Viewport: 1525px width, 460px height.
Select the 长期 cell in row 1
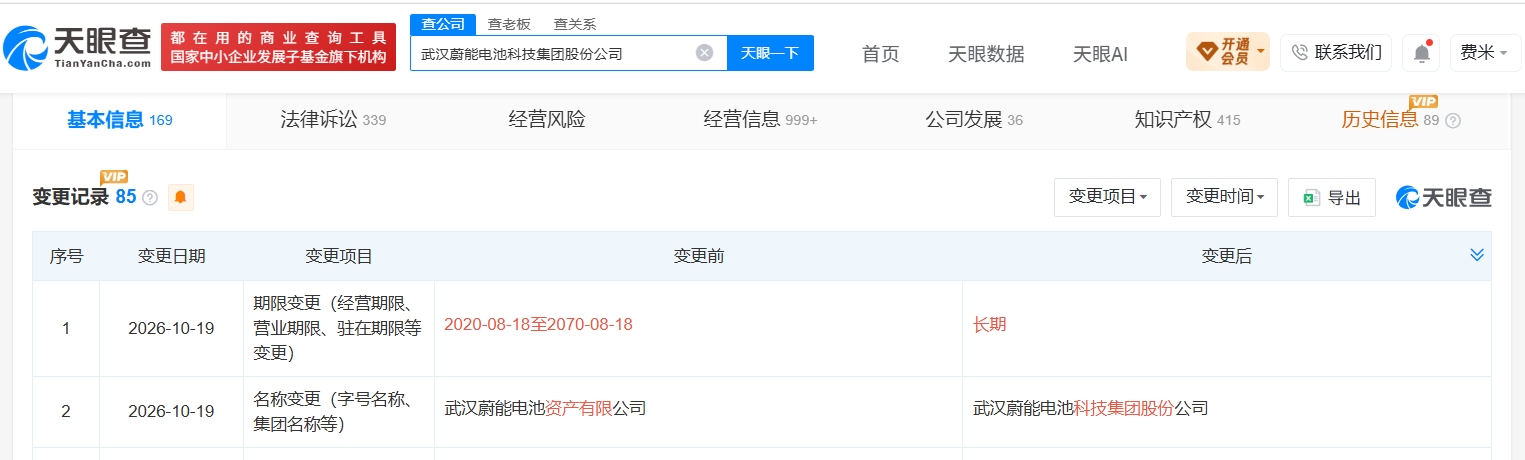click(990, 324)
